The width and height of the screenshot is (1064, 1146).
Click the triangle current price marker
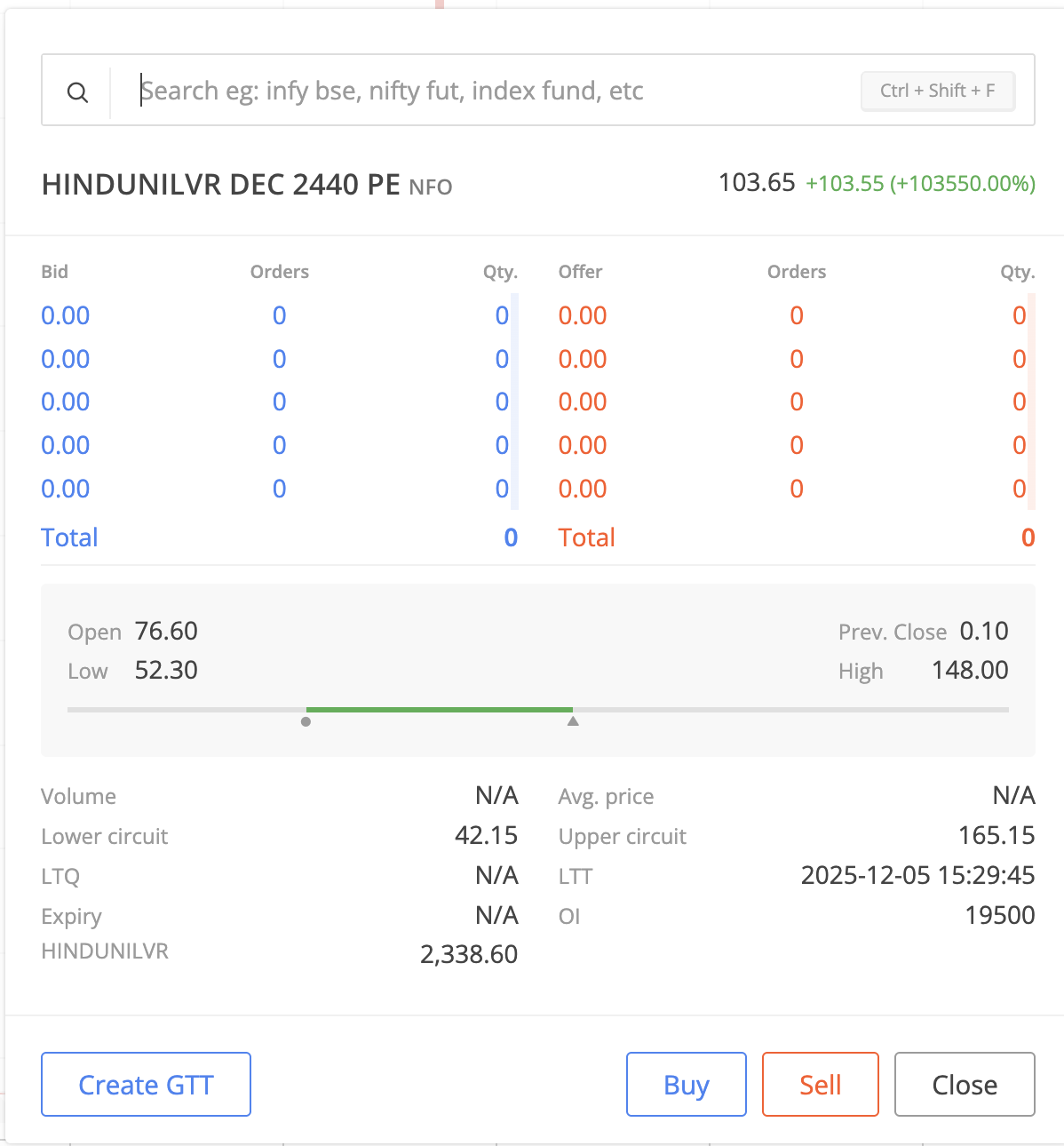pos(573,721)
